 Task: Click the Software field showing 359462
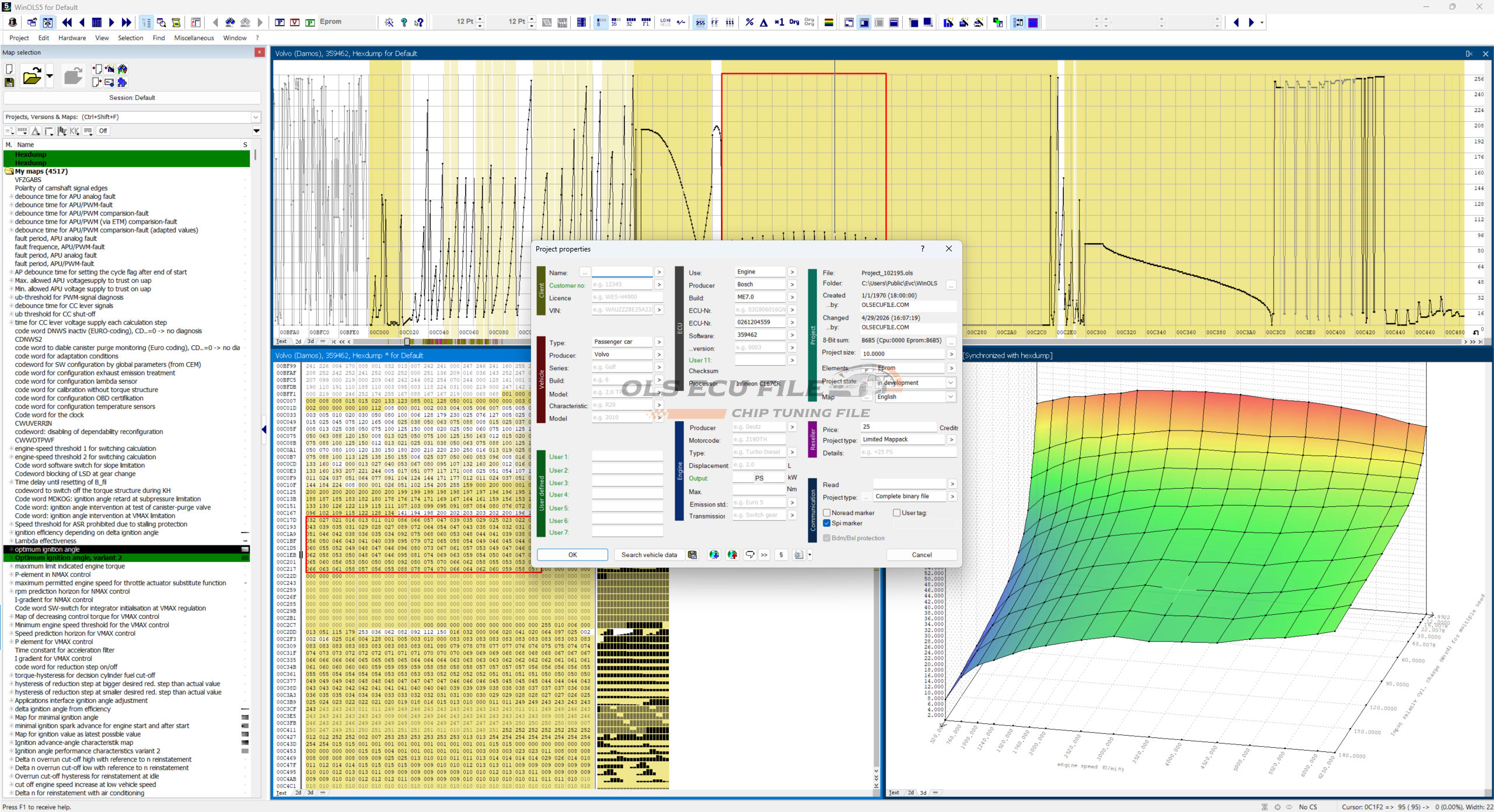[x=760, y=335]
